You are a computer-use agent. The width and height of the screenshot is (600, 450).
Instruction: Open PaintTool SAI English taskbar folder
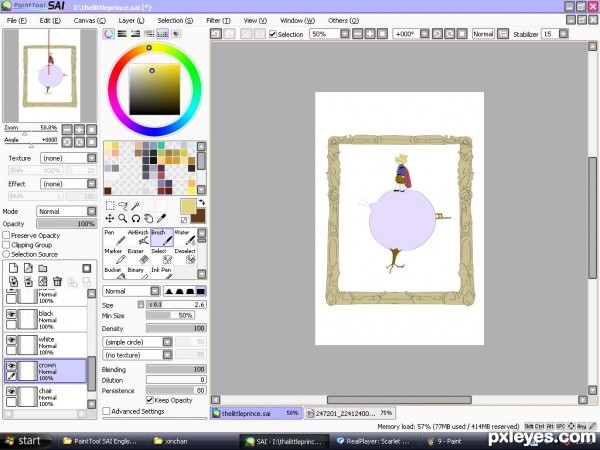(100, 441)
